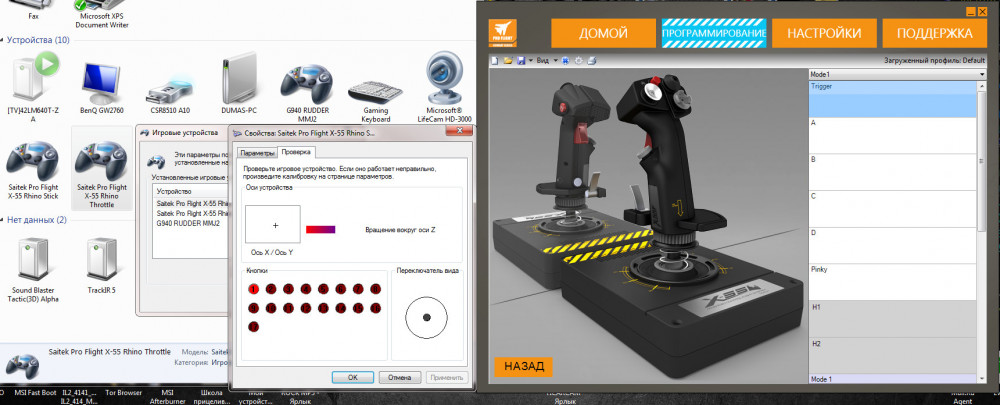
Task: Click the orange НАЗАД button
Action: point(524,367)
